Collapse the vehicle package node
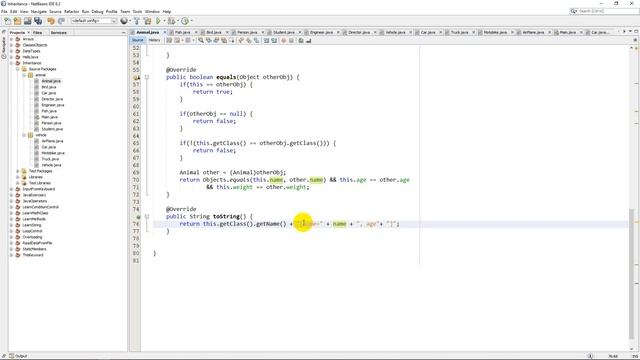Screen dimensions: 640x360 click(x=24, y=135)
